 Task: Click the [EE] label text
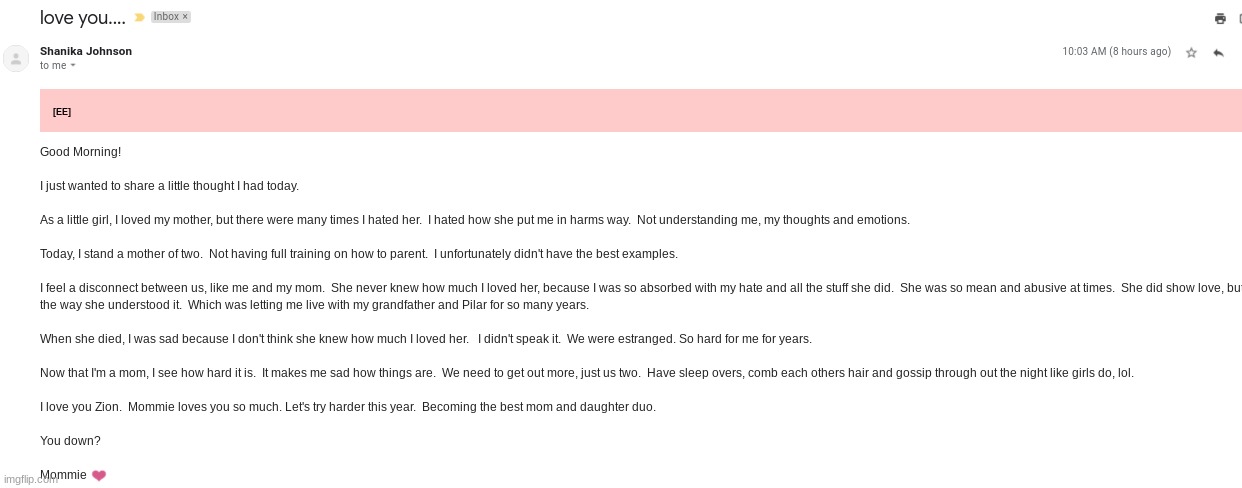pyautogui.click(x=62, y=112)
